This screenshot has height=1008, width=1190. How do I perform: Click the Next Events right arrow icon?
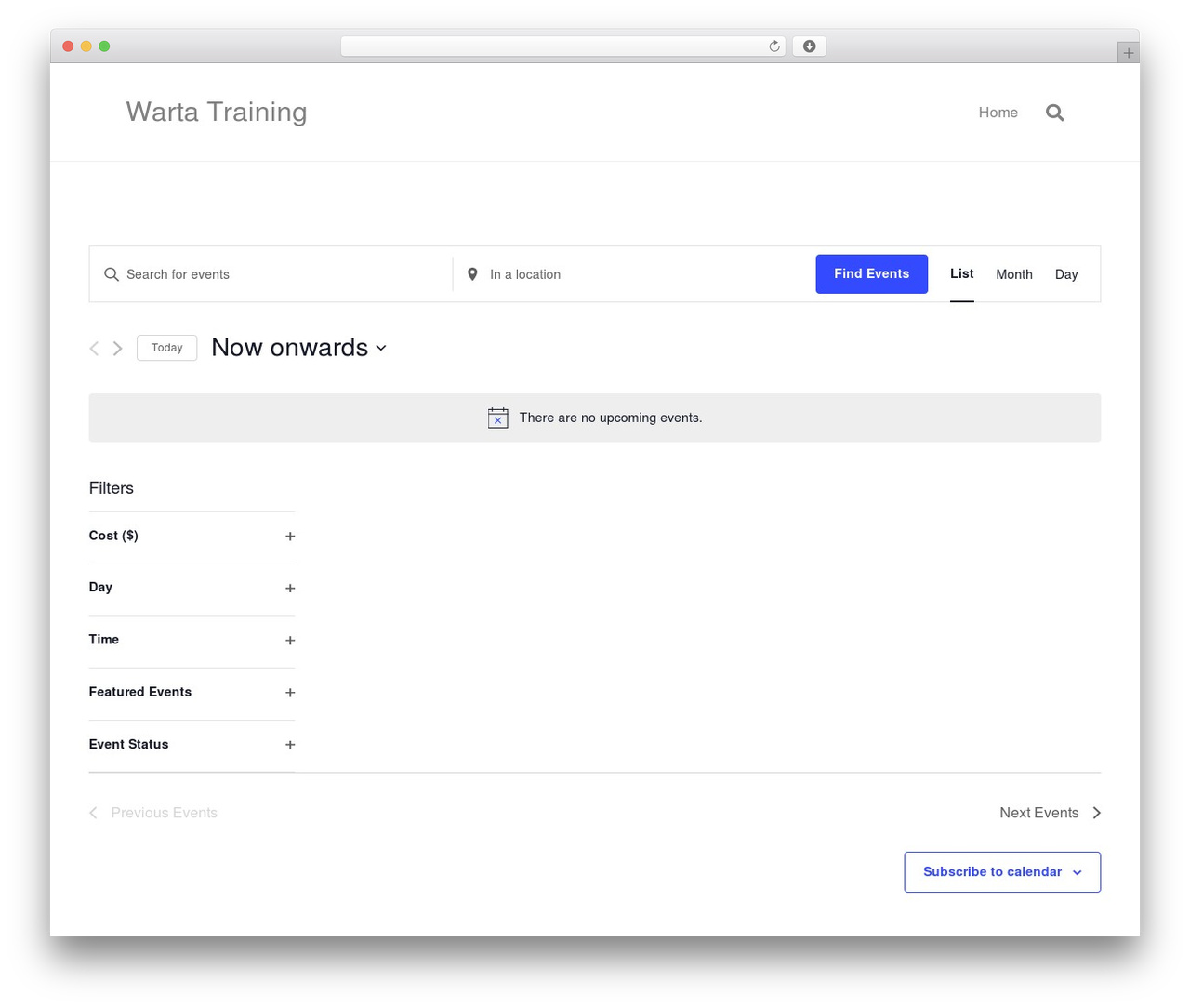1097,813
